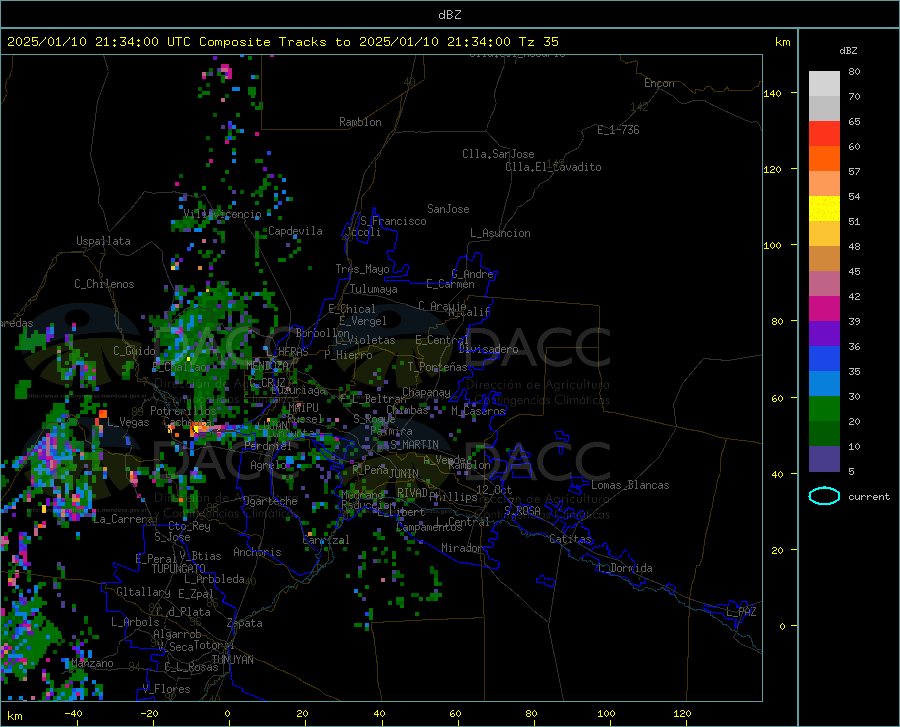Select the JUNIN label
Screen dimensions: 900x727
(x=404, y=474)
